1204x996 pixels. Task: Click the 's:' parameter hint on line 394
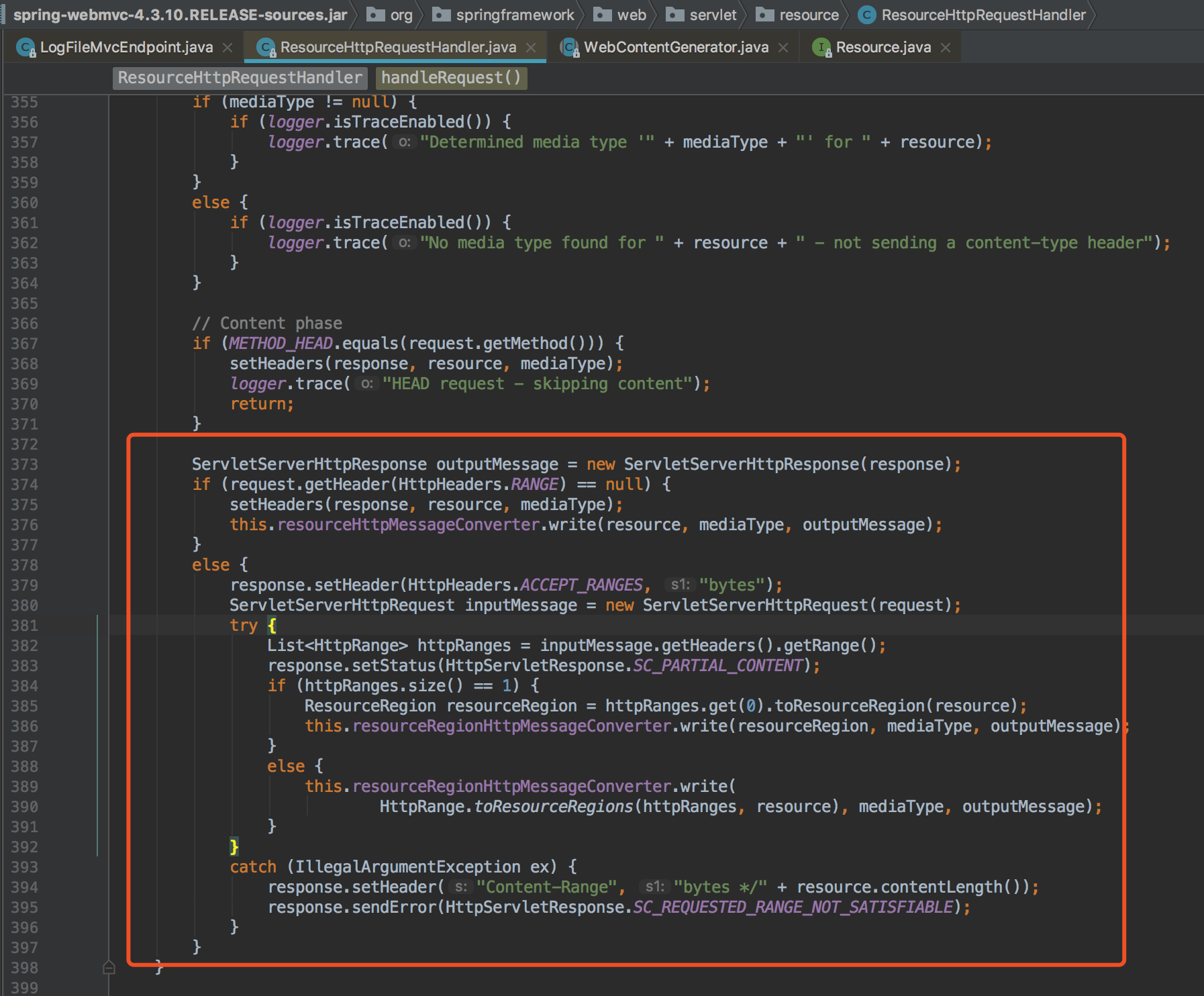tap(461, 887)
